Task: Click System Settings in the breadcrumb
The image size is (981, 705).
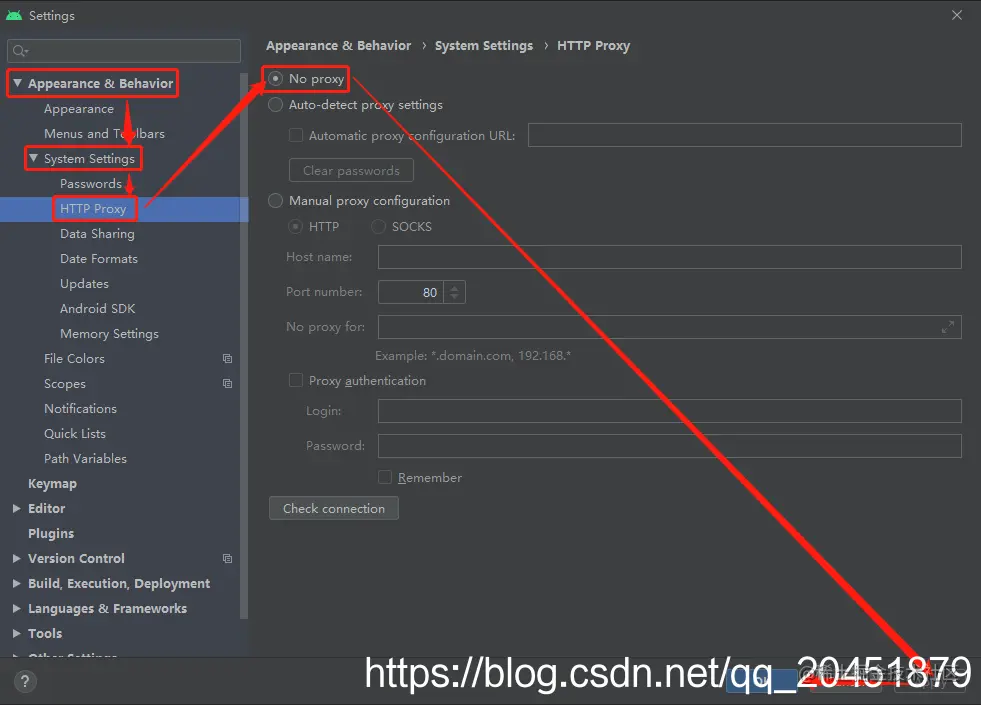Action: (484, 46)
